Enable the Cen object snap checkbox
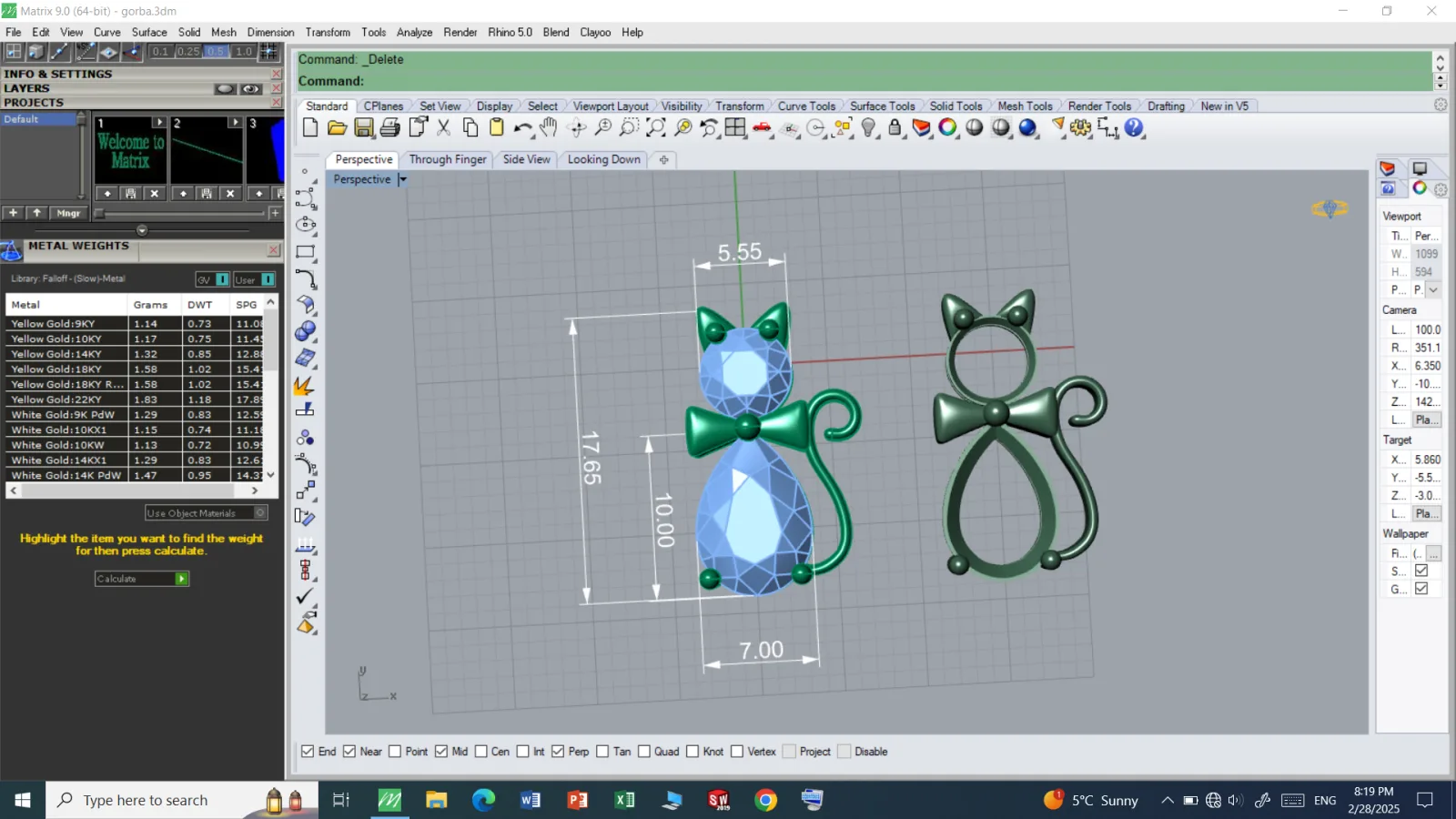 pyautogui.click(x=480, y=752)
